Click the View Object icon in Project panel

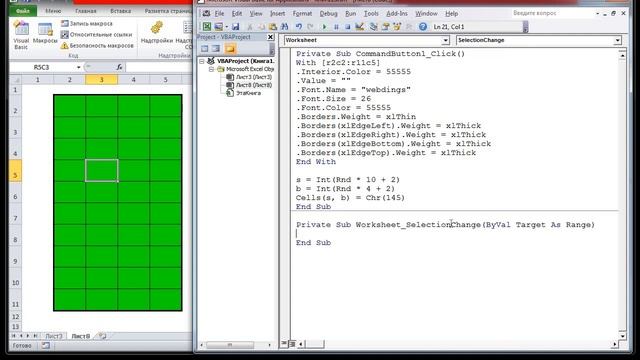[x=216, y=49]
